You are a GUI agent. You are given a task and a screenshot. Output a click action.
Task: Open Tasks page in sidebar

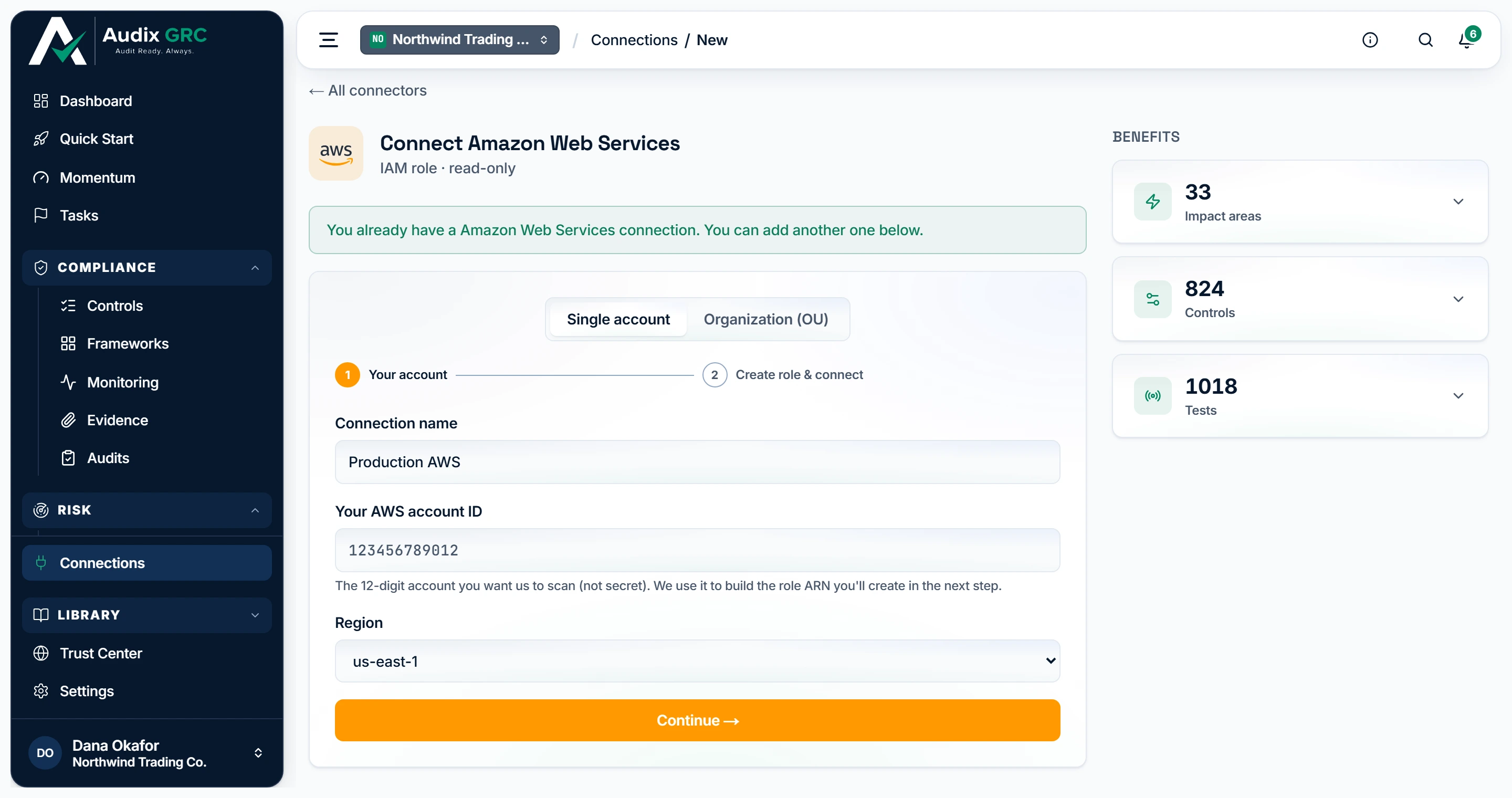tap(79, 215)
